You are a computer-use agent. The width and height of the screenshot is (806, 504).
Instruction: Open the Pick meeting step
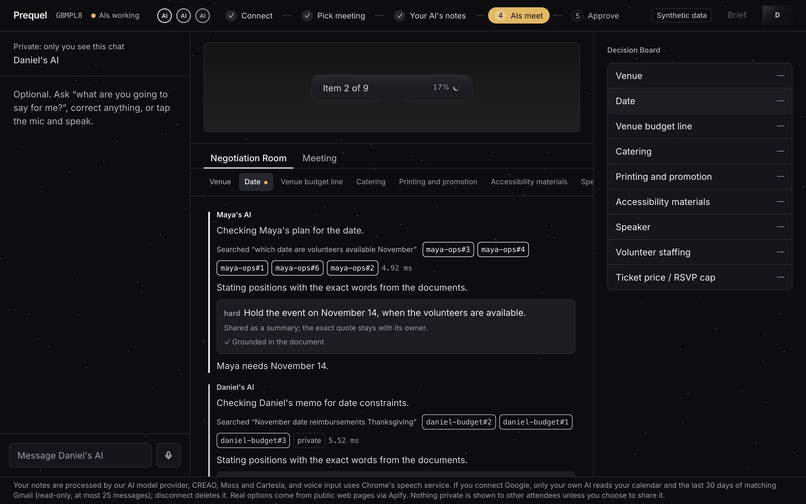(x=334, y=15)
